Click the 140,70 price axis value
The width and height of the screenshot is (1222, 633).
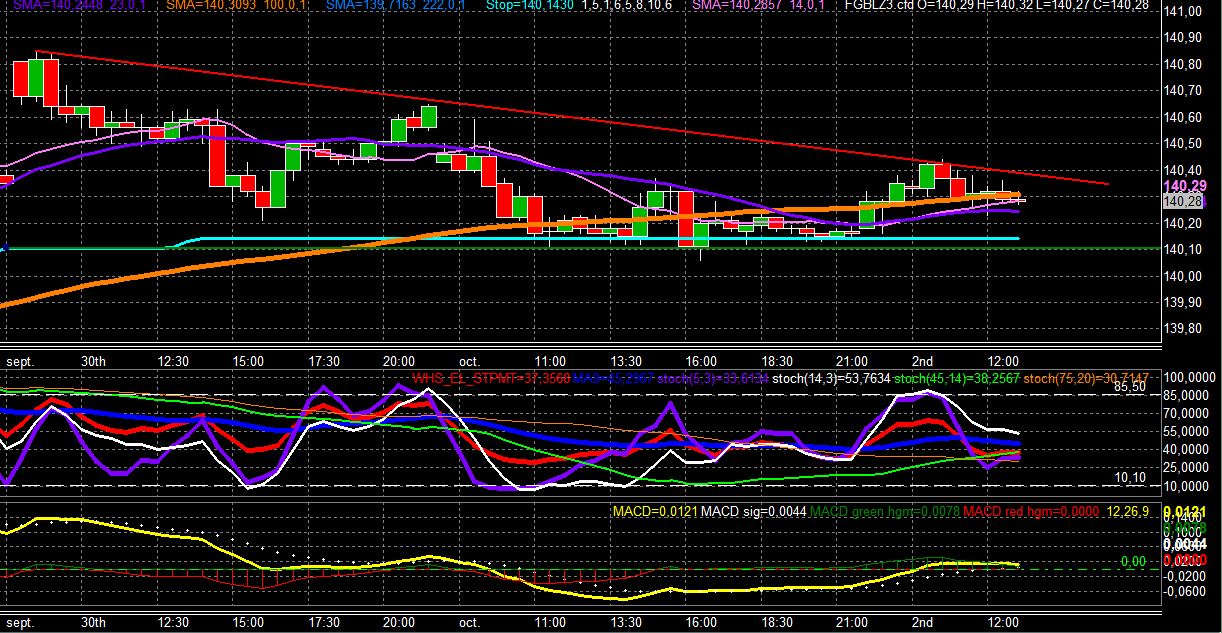tap(1184, 91)
